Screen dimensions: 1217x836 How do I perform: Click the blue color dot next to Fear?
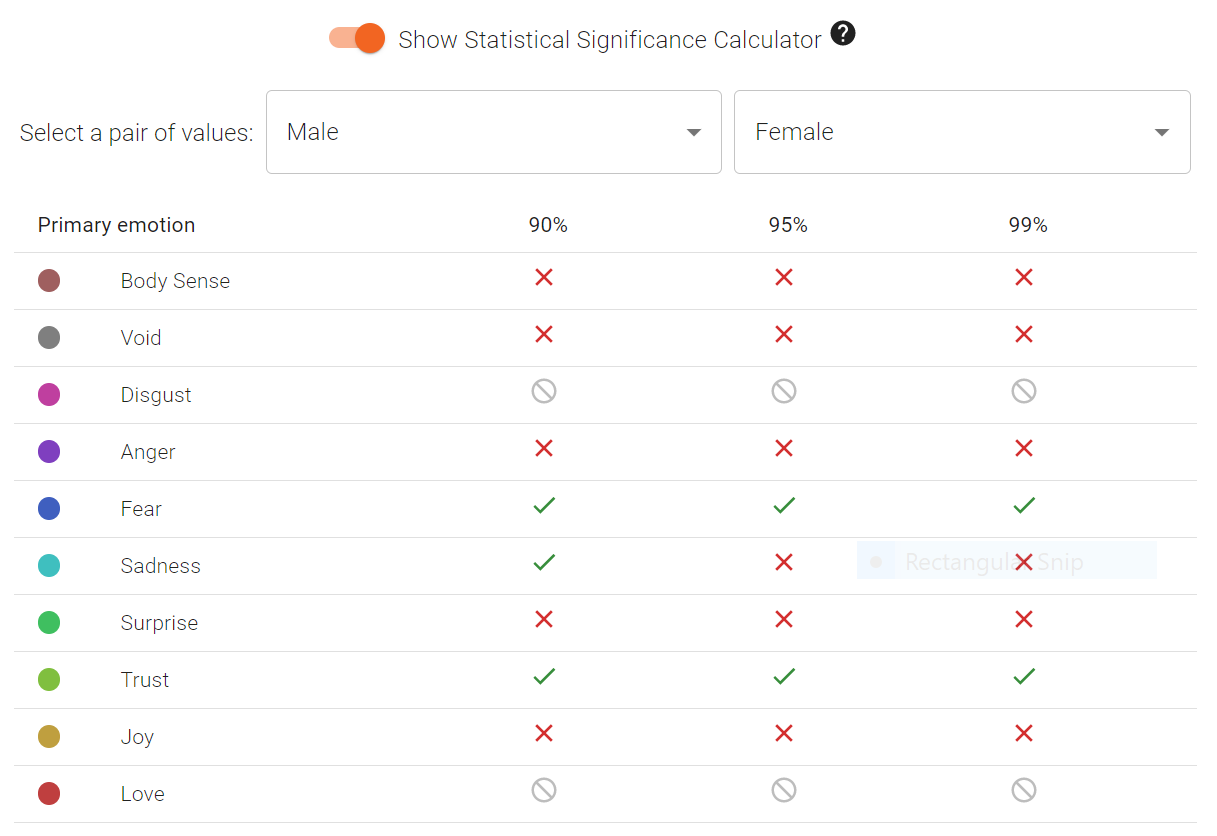tap(49, 508)
